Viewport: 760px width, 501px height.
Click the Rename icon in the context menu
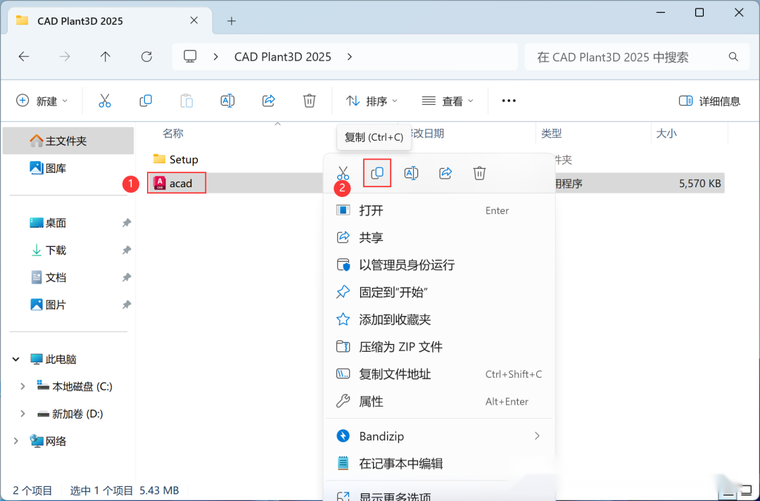click(x=411, y=173)
